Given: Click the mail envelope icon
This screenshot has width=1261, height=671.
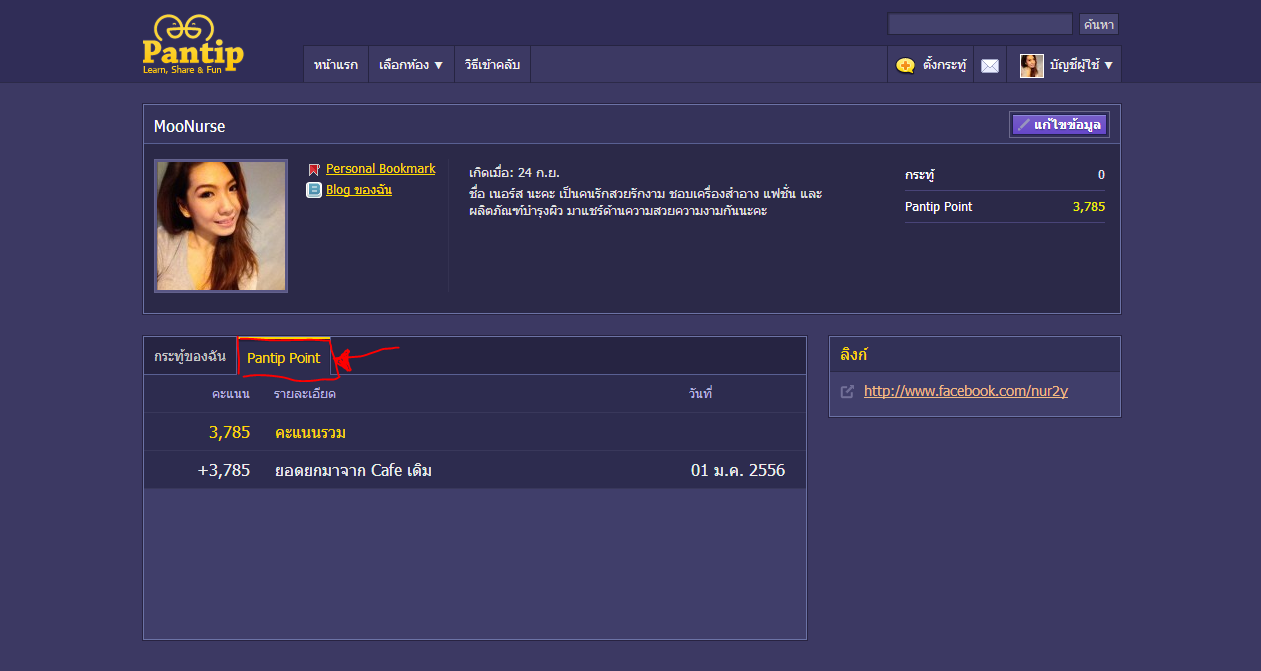Looking at the screenshot, I should 990,65.
